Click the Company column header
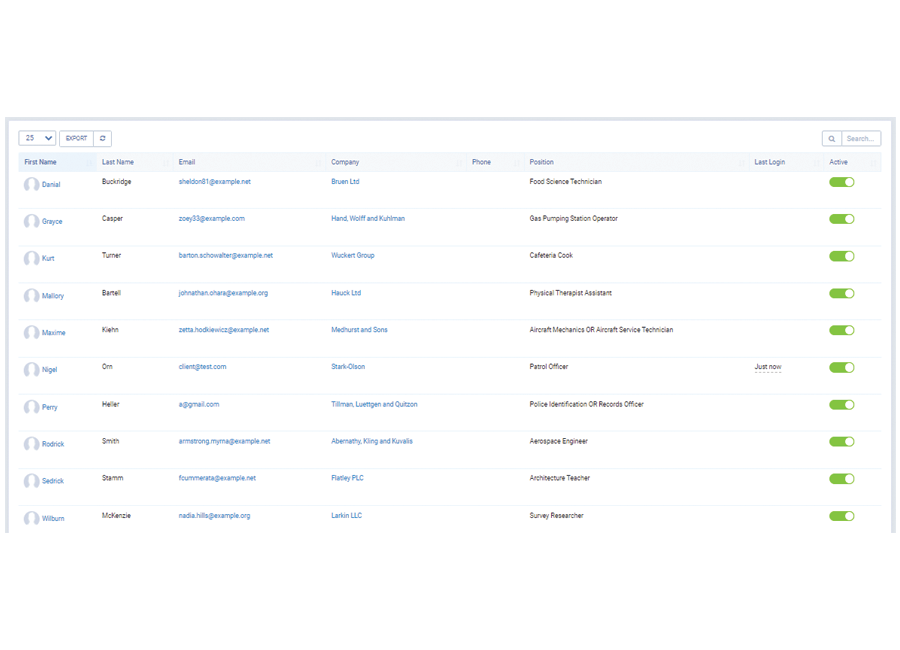900x650 pixels. coord(345,162)
